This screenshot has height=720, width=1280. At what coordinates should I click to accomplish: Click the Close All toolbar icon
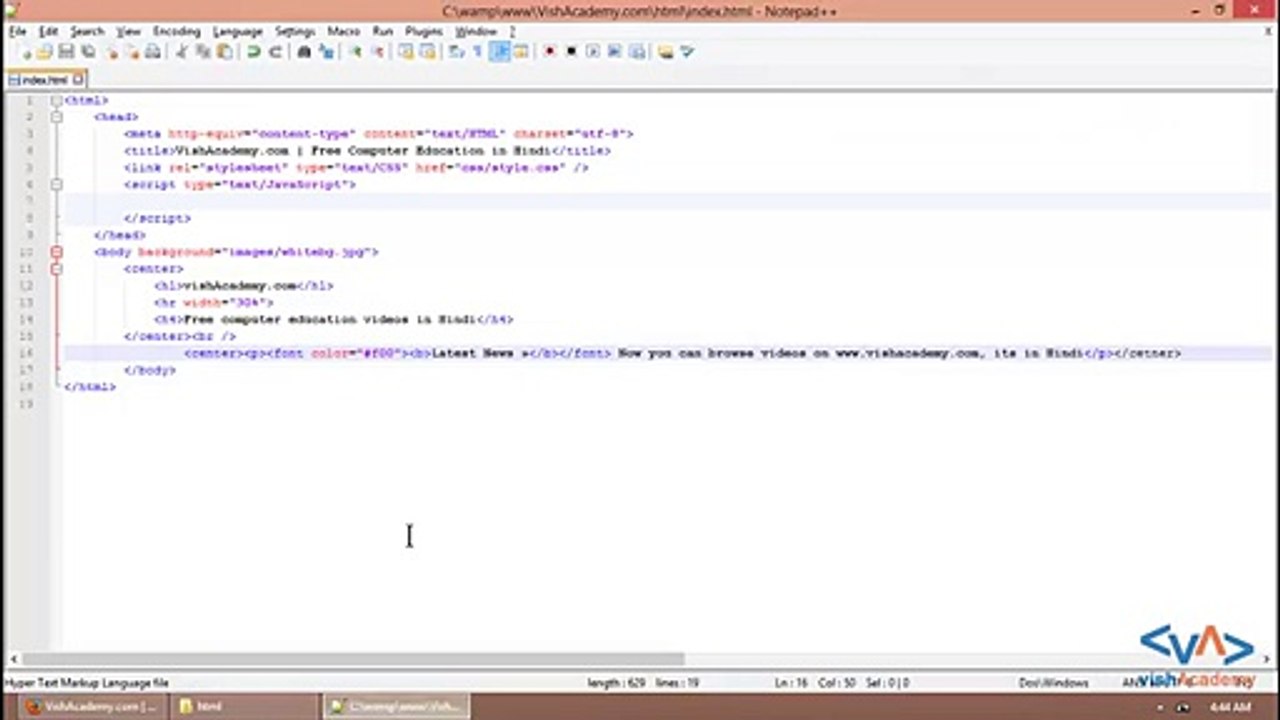(133, 51)
